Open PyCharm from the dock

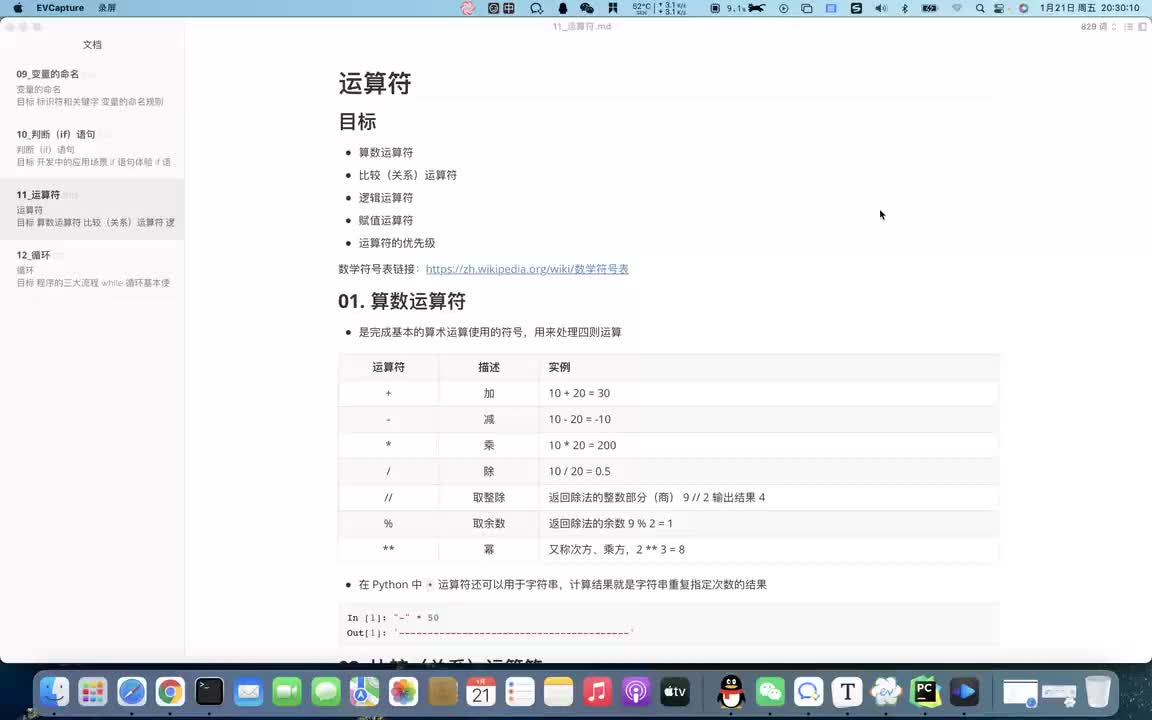tap(925, 691)
